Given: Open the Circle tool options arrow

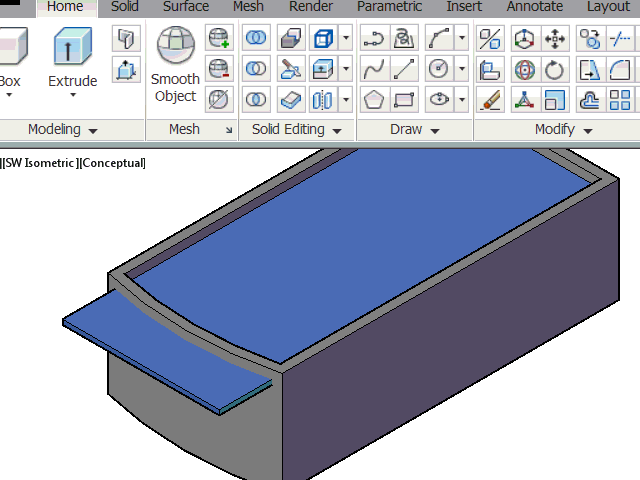Looking at the screenshot, I should pos(462,70).
